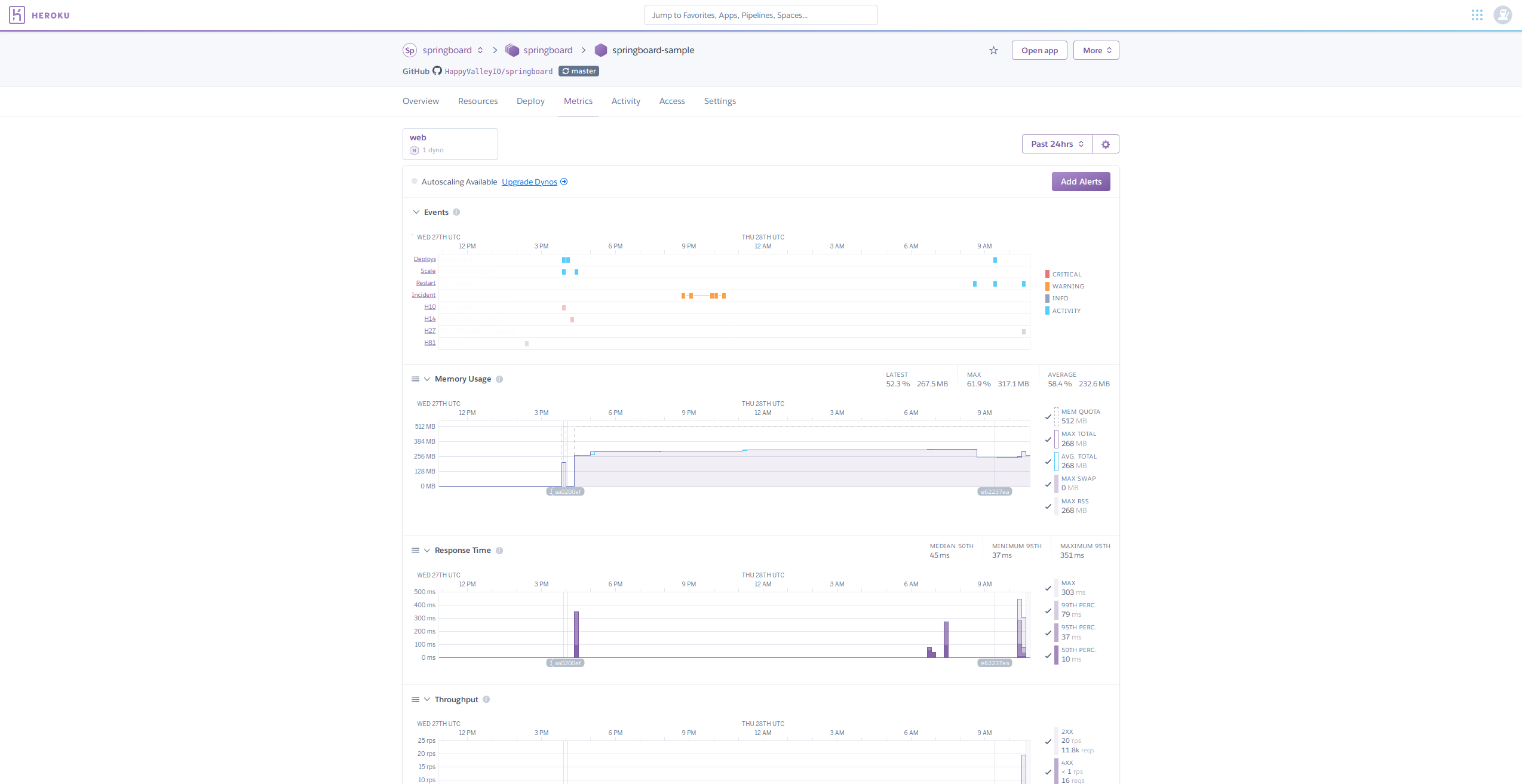The height and width of the screenshot is (784, 1522).
Task: Open metrics settings gear icon
Action: [x=1106, y=144]
